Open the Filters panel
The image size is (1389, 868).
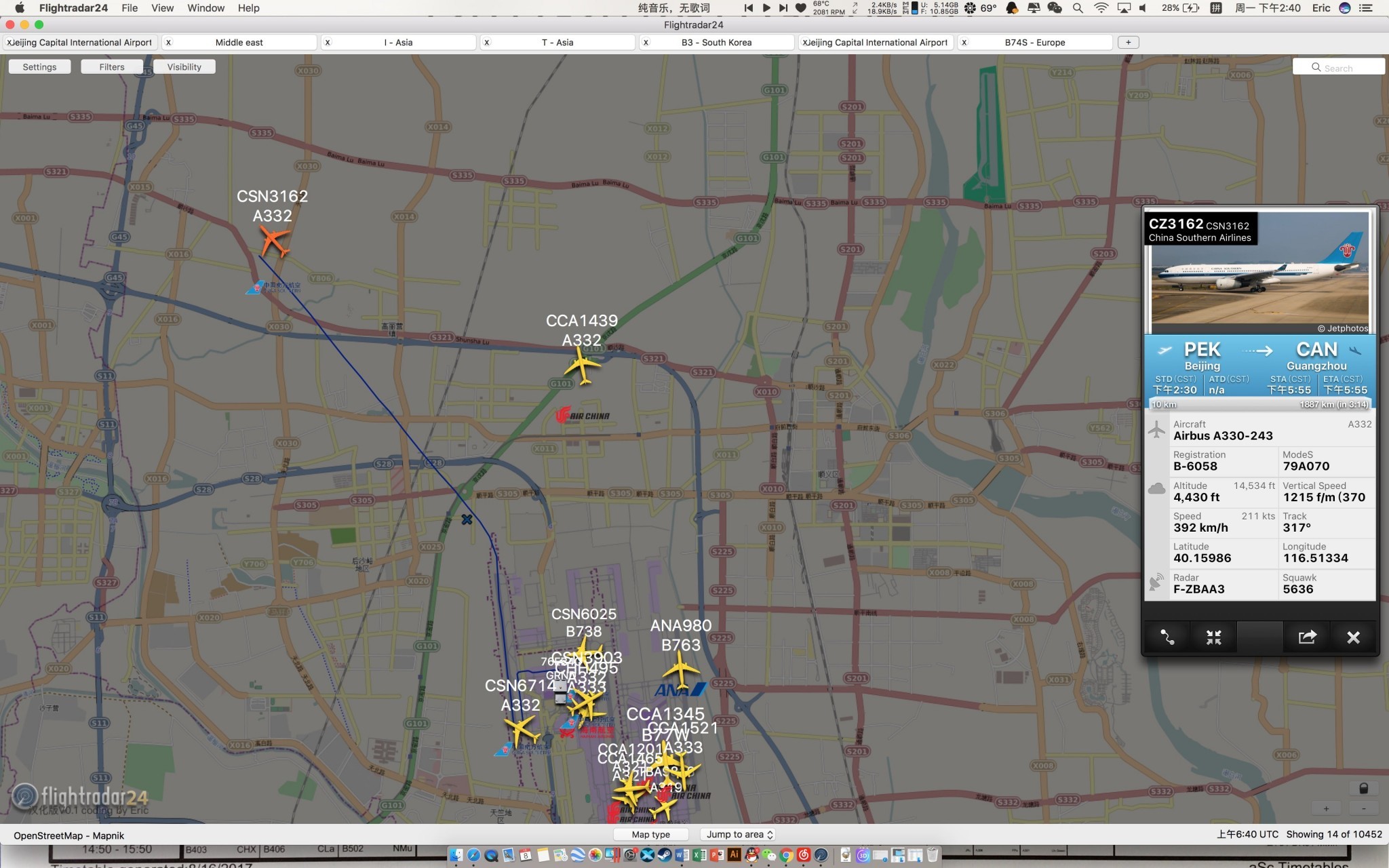[112, 67]
